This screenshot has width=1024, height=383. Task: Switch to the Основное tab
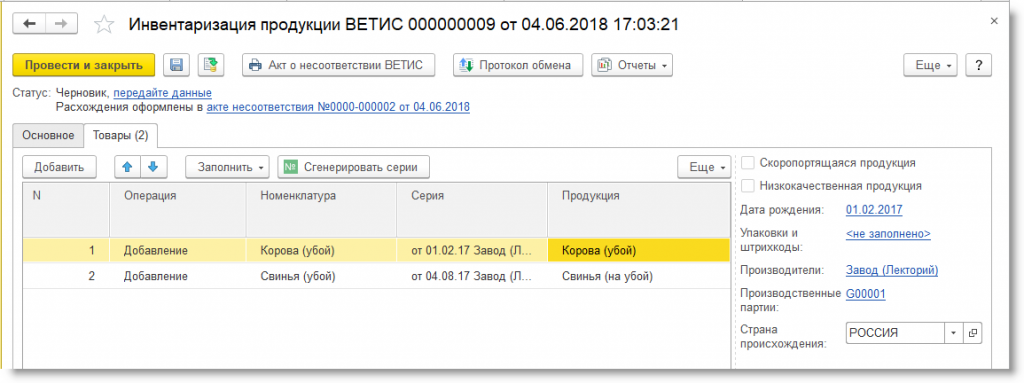point(48,135)
